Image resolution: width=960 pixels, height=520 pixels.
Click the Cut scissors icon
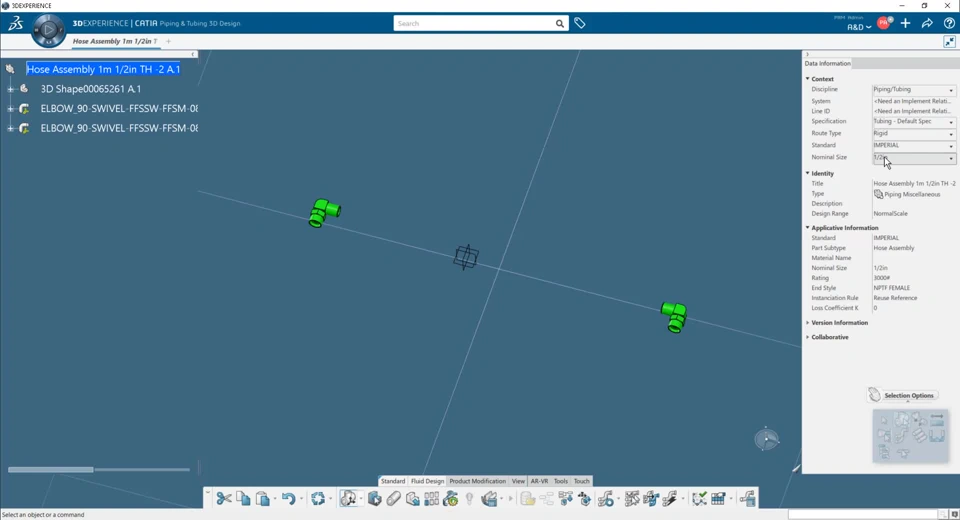[223, 499]
